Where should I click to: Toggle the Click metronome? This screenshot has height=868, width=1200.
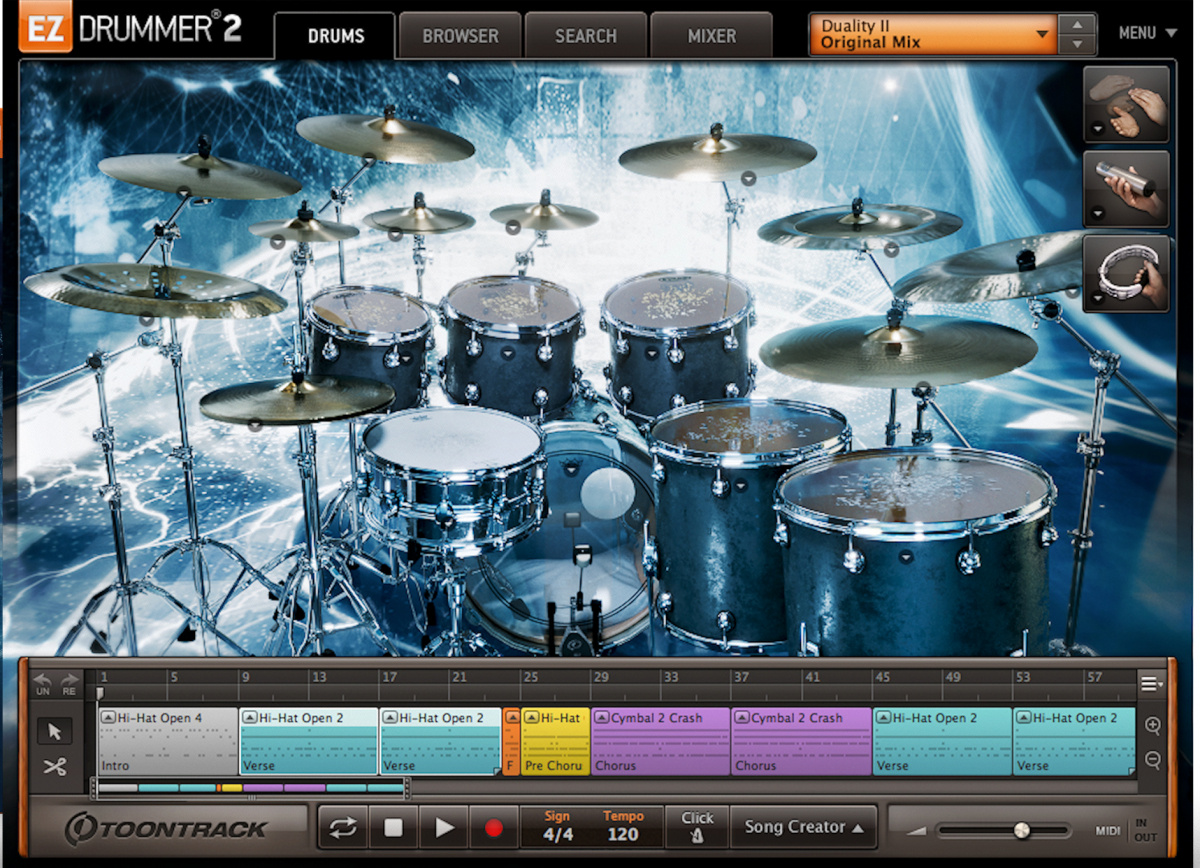tap(696, 825)
